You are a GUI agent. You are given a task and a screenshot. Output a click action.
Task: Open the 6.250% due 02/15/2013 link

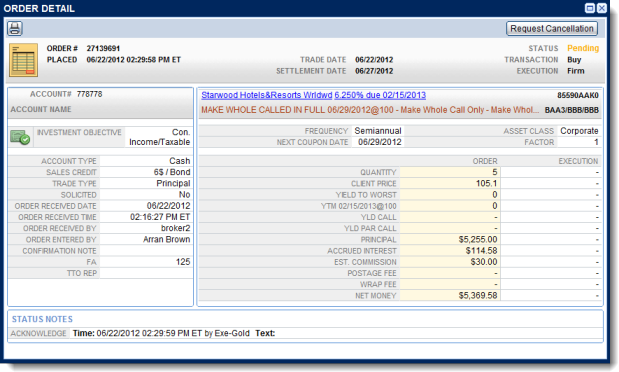(x=380, y=95)
